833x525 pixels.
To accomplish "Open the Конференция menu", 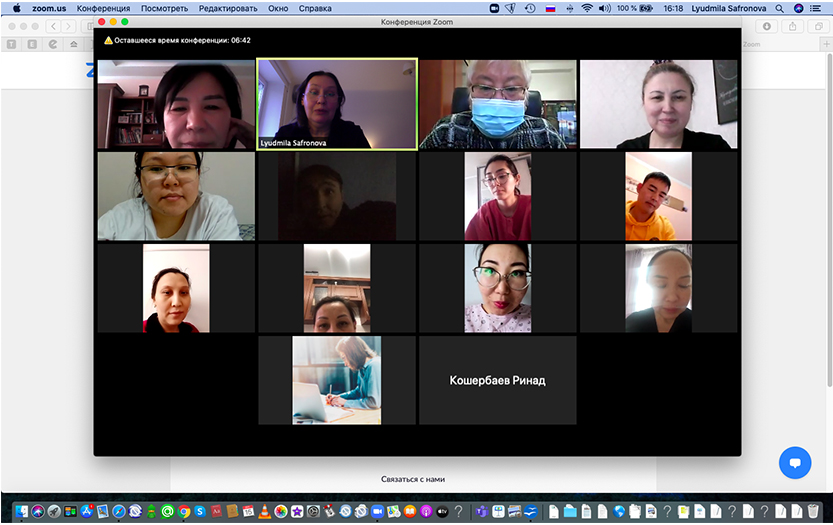I will tap(103, 8).
